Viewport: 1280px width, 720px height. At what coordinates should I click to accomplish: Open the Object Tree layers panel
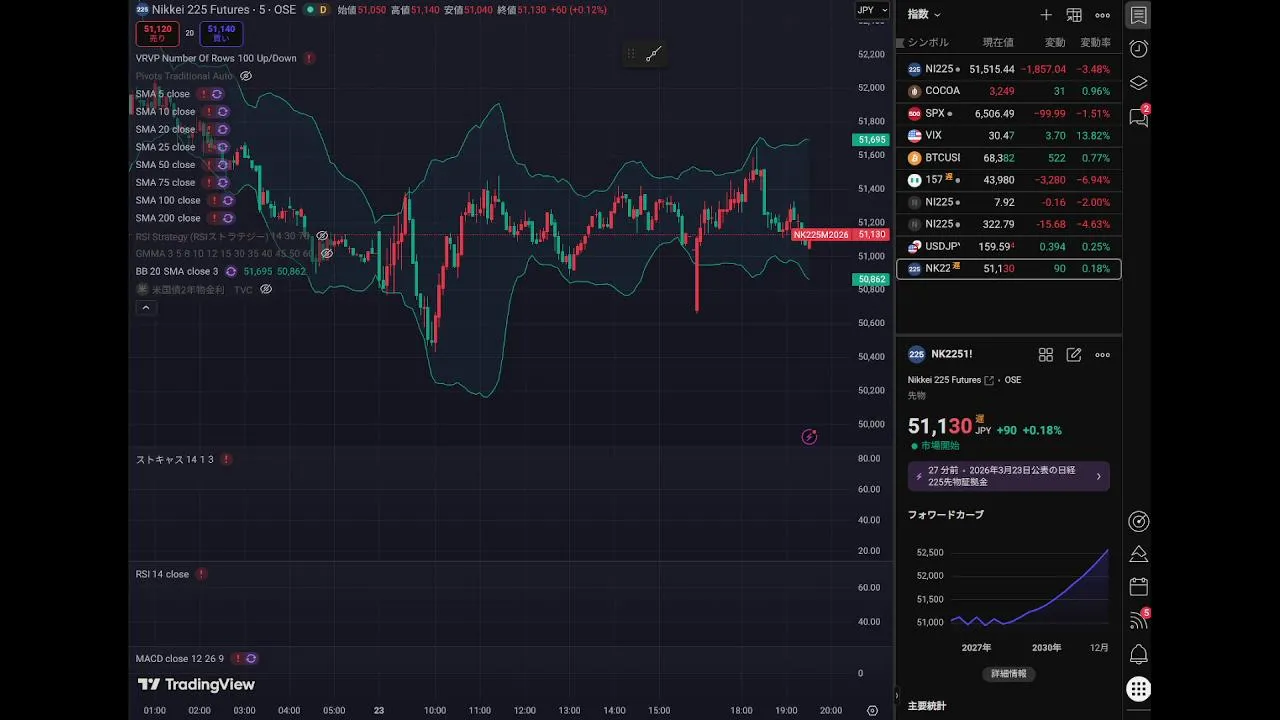click(x=1138, y=83)
